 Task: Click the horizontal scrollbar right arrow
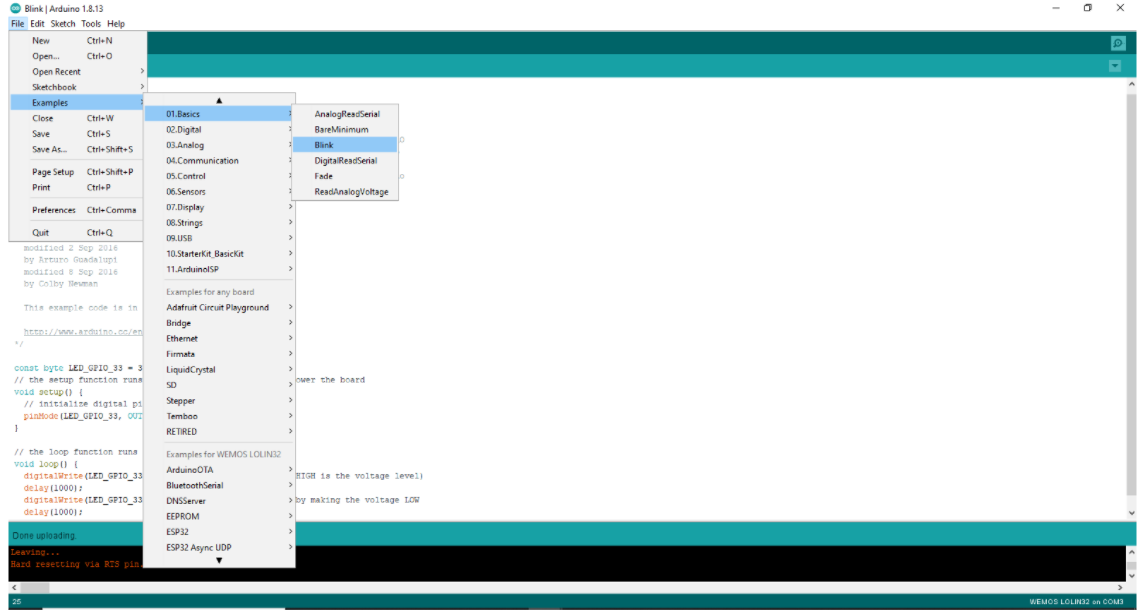pos(1122,587)
